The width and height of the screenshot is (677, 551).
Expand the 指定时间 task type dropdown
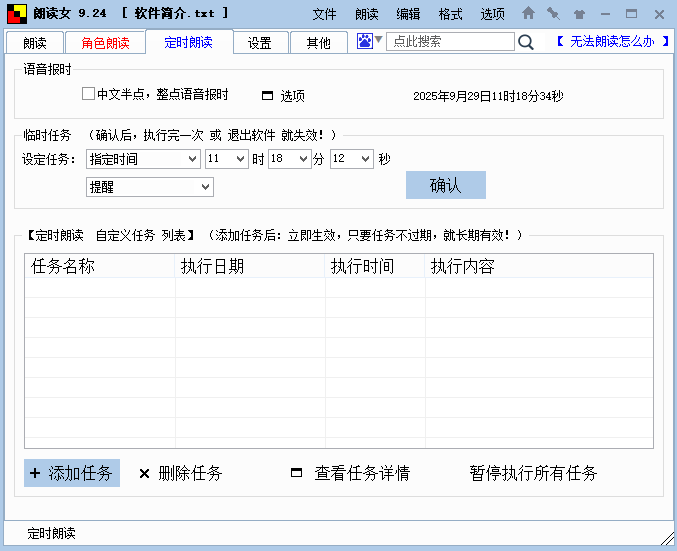(143, 159)
